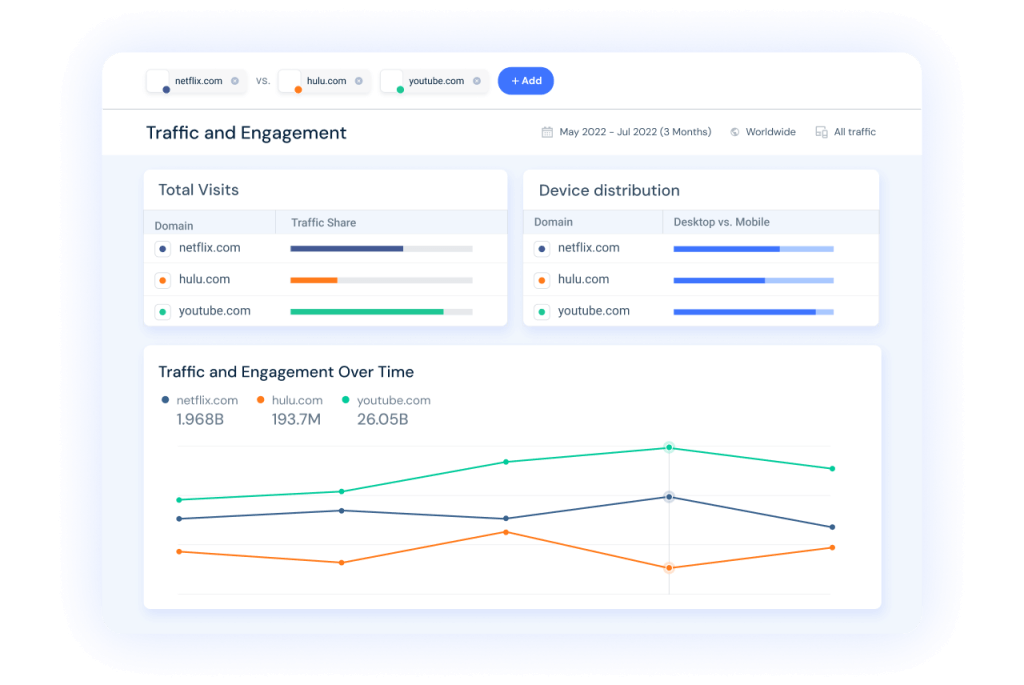The width and height of the screenshot is (1024, 685).
Task: Click the globe icon beside Worldwide
Action: (735, 132)
